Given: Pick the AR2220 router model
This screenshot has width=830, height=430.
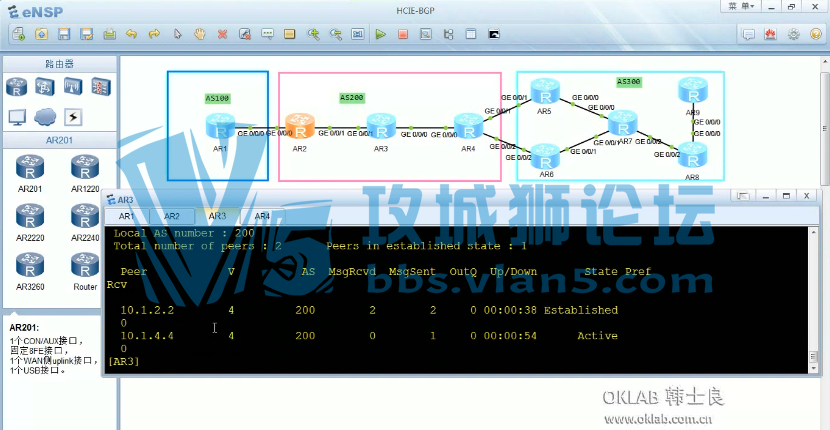Looking at the screenshot, I should (30, 216).
